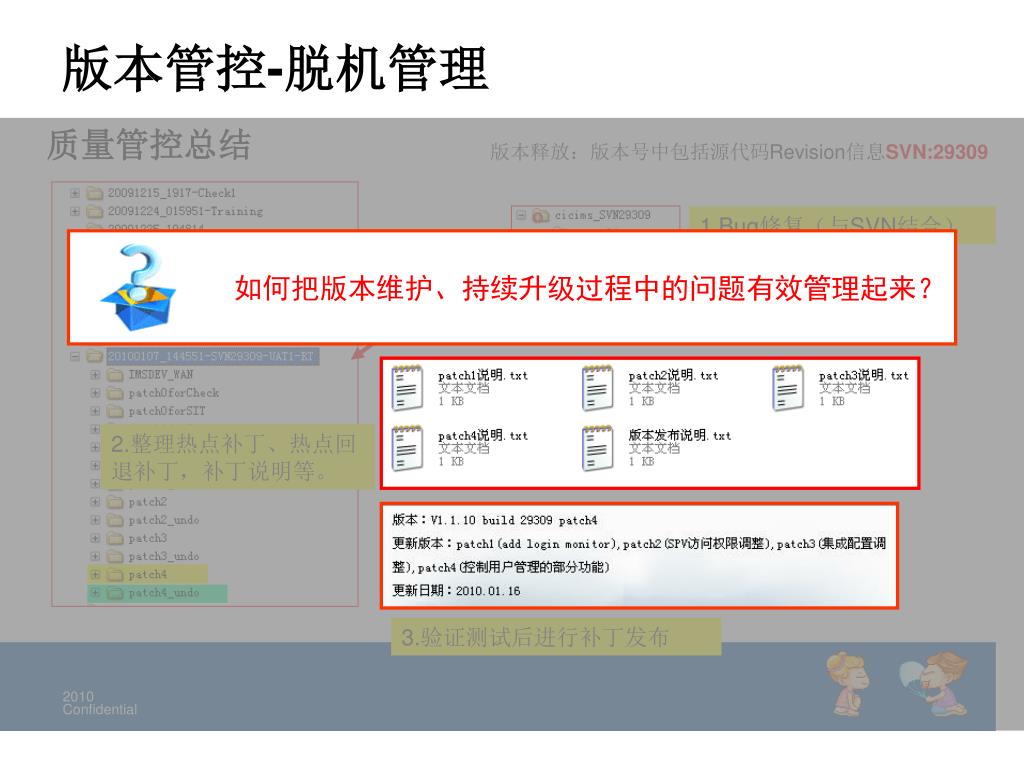The image size is (1024, 768).
Task: Click folder icon of 20091215_1917-Check1
Action: (95, 193)
